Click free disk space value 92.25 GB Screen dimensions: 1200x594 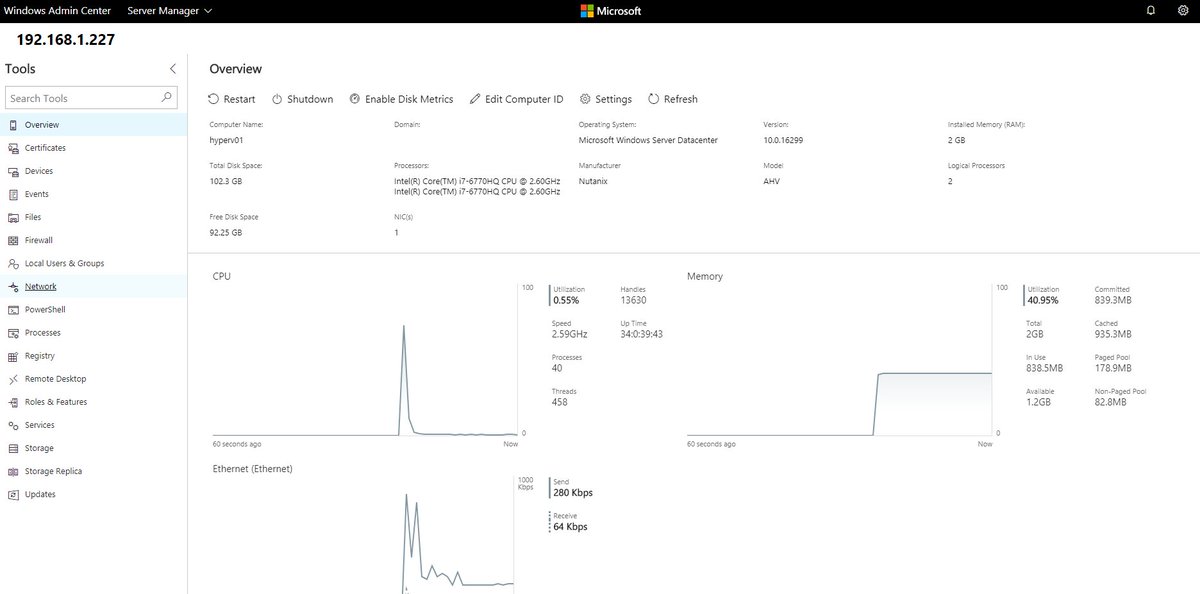coord(225,232)
